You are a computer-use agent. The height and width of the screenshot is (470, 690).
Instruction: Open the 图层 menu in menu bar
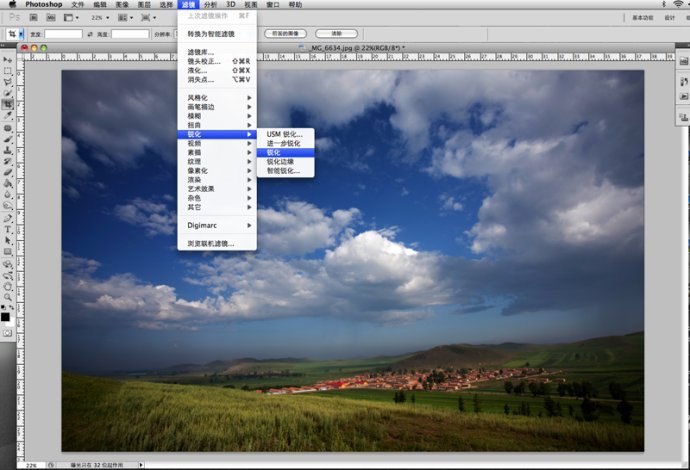(x=144, y=5)
